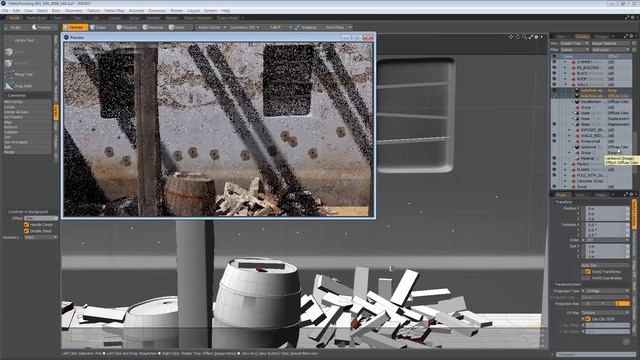Click the viewport pan move icon

point(511,37)
